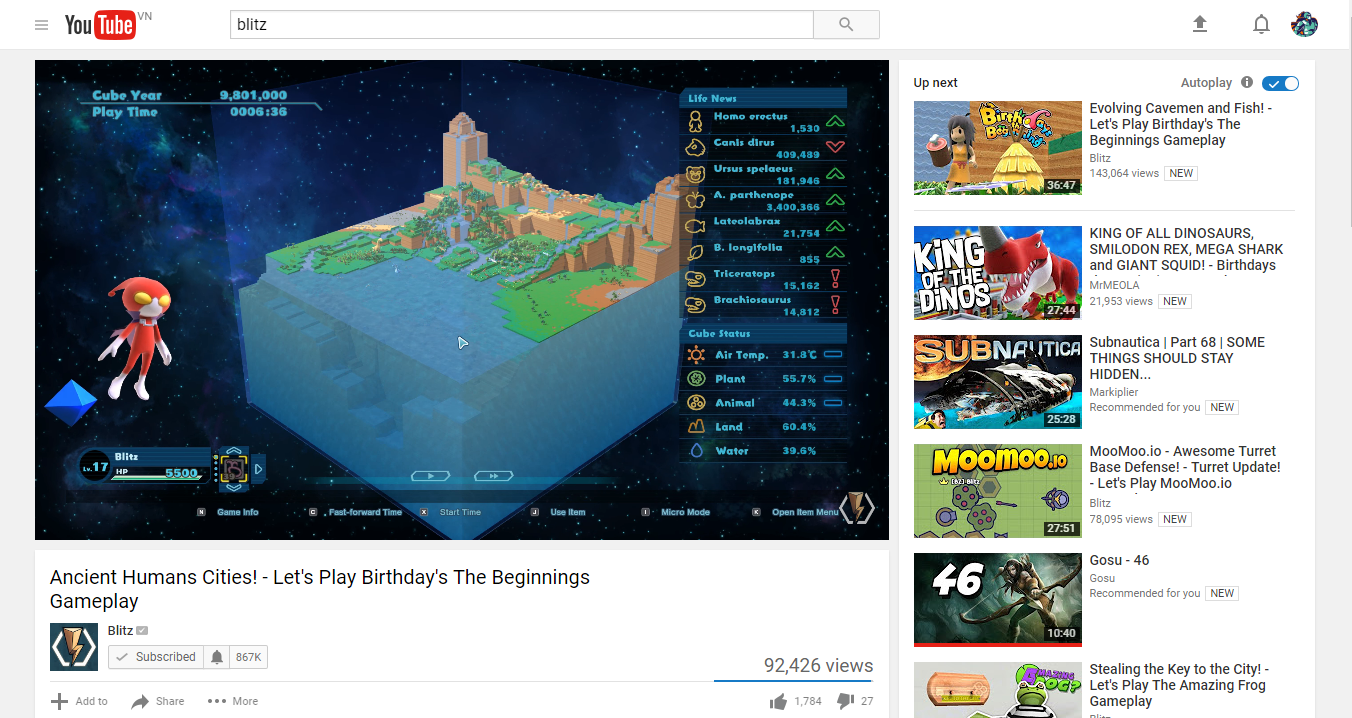Open KING OF ALL DINOSAURS video title
Image resolution: width=1352 pixels, height=718 pixels.
[1186, 249]
